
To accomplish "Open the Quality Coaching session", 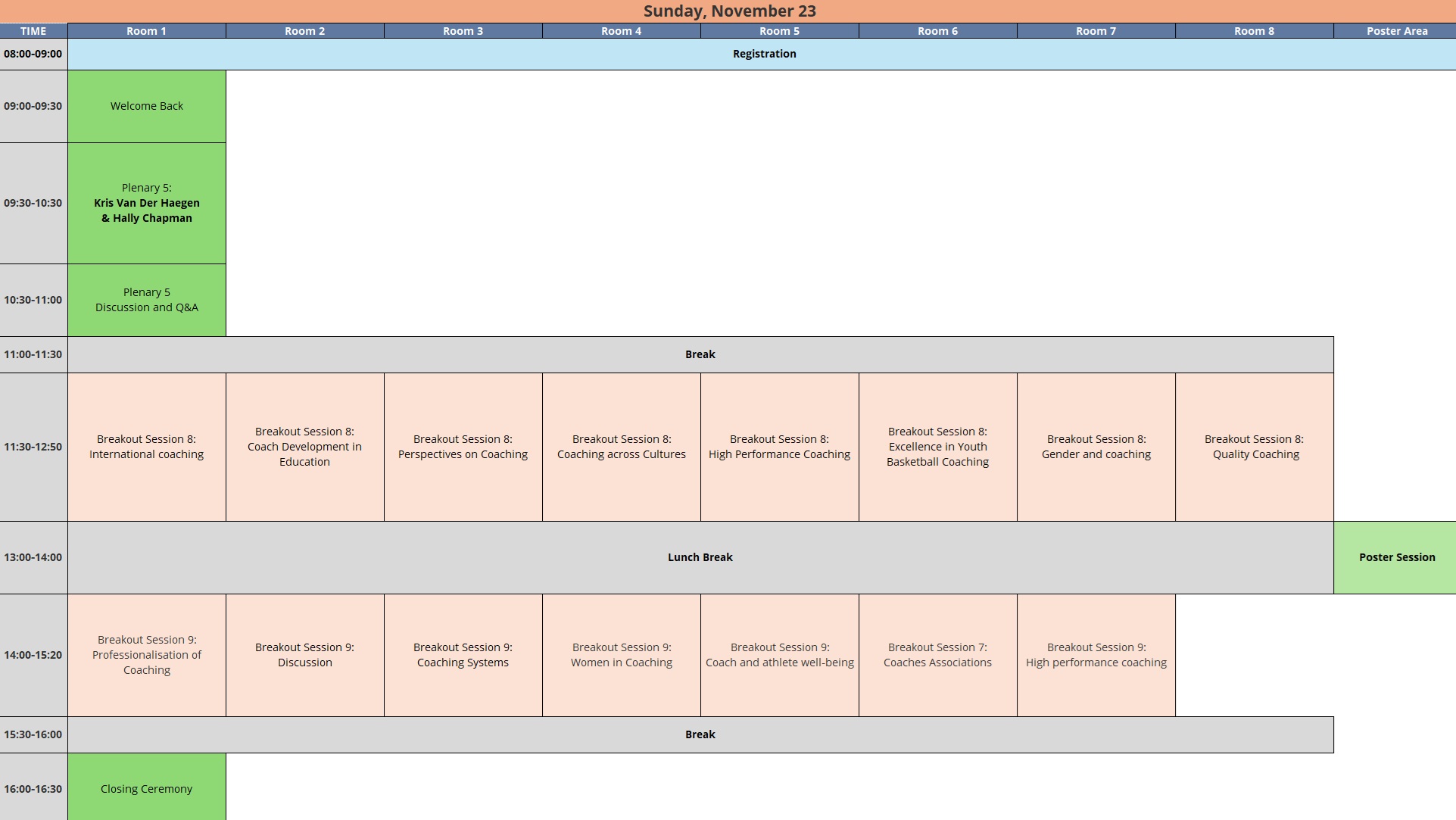I will pyautogui.click(x=1254, y=447).
